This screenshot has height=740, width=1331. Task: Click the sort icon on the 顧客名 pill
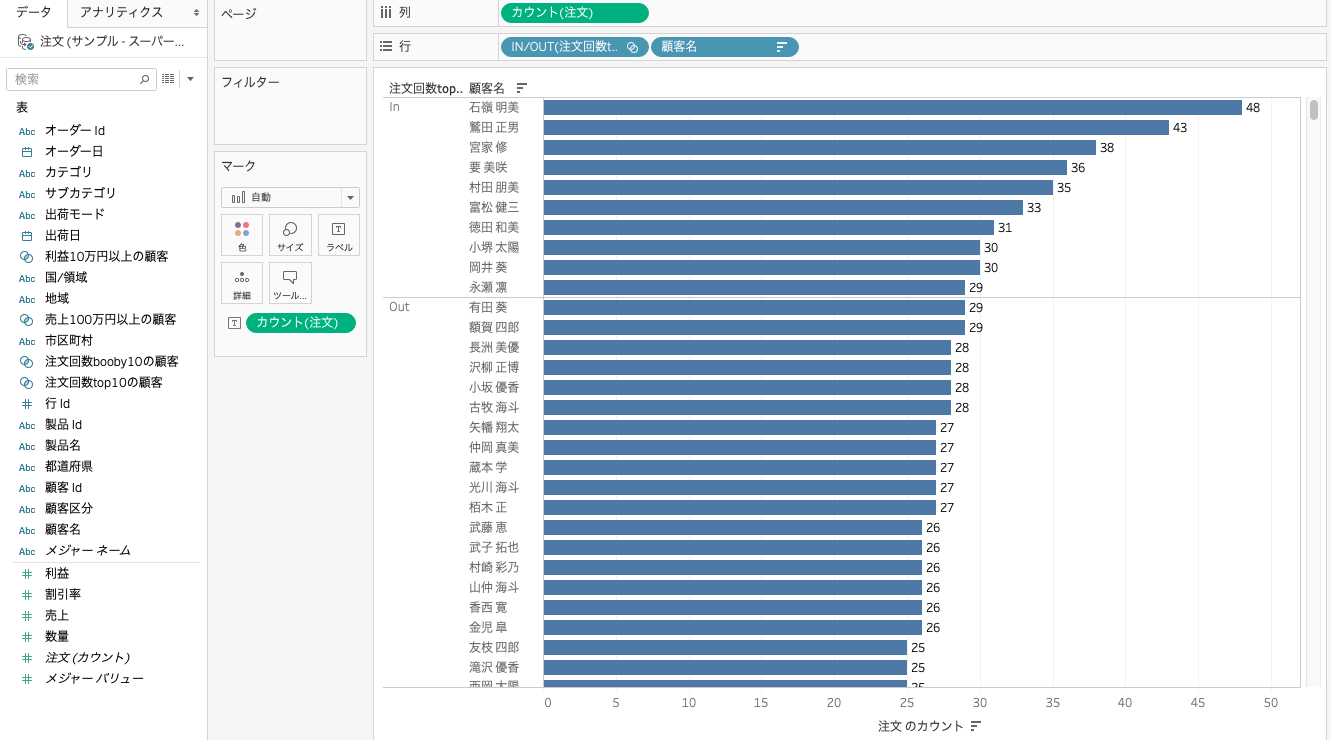tap(782, 47)
